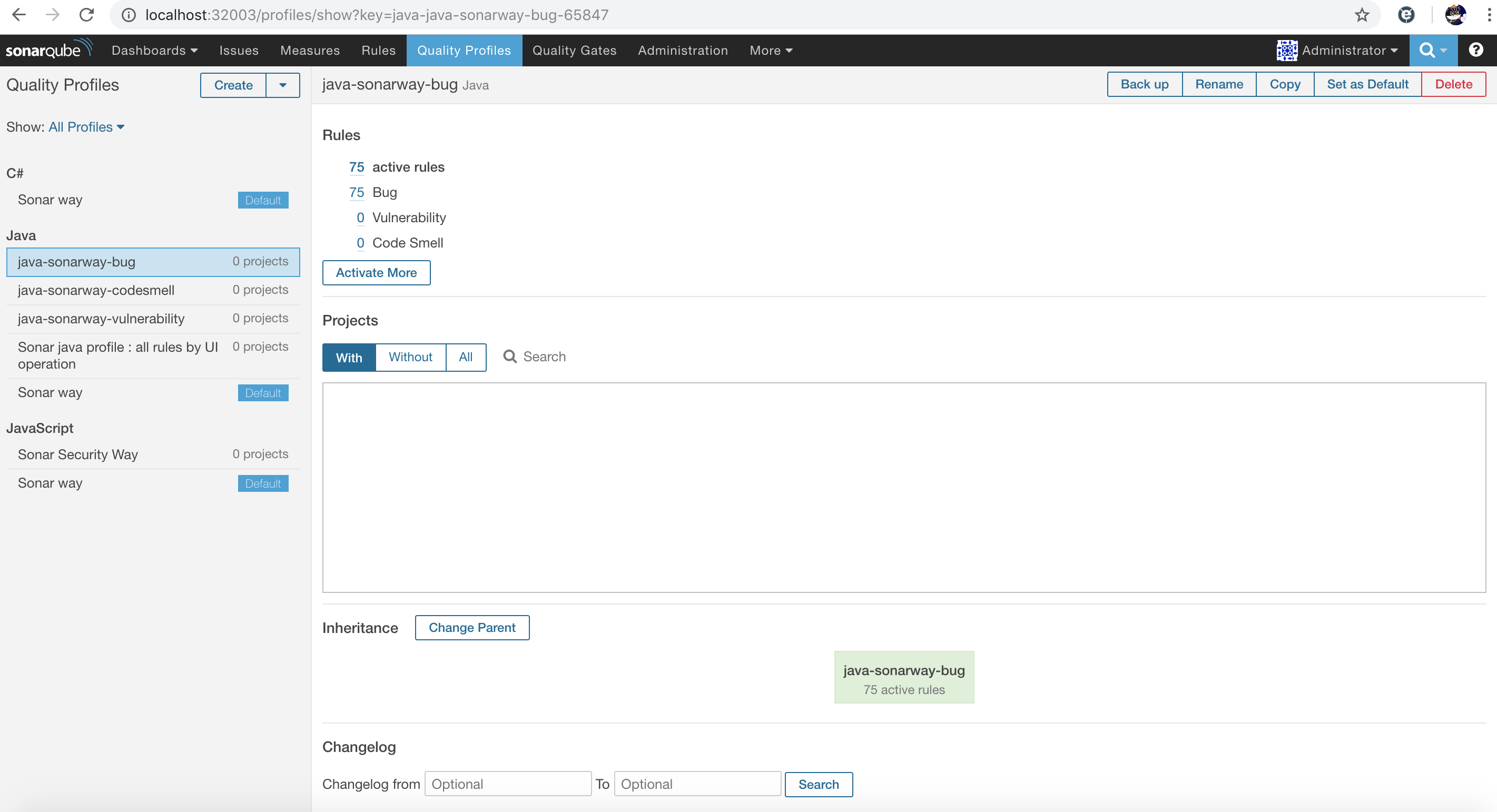Expand the Create button dropdown arrow

click(x=282, y=85)
